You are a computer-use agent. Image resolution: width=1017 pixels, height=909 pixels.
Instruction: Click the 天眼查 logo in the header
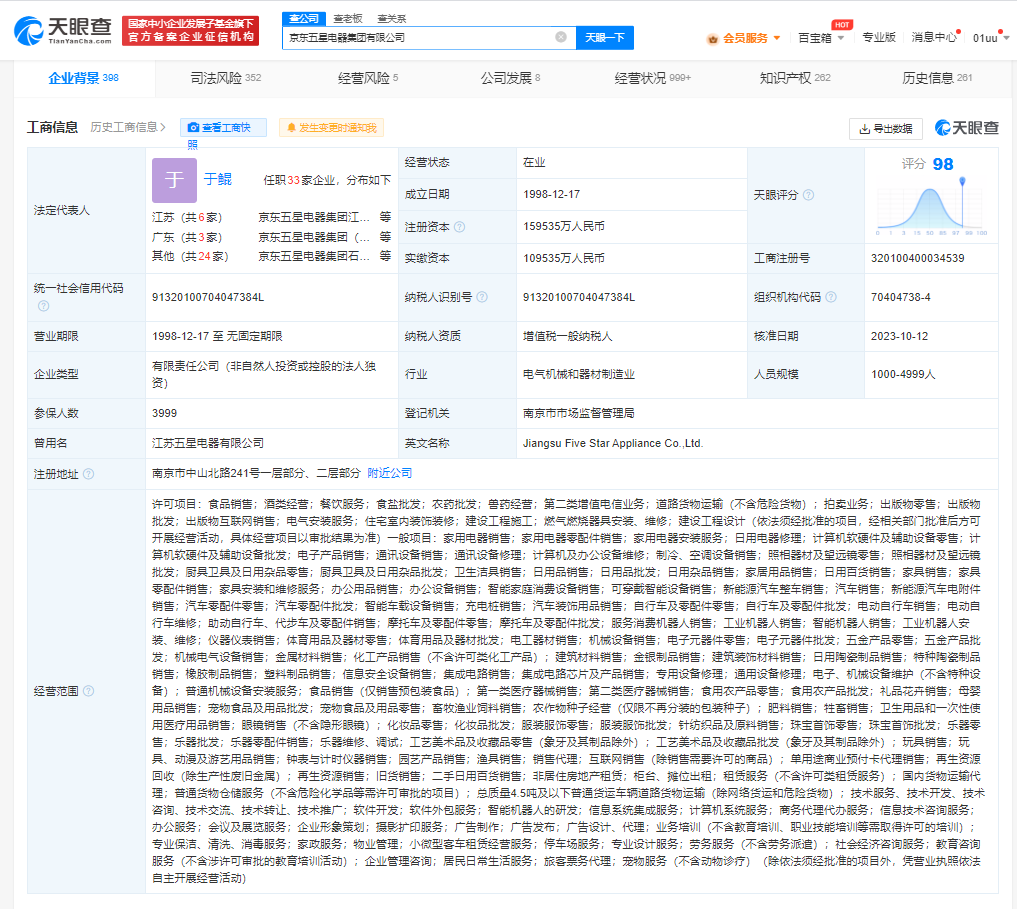[x=60, y=30]
